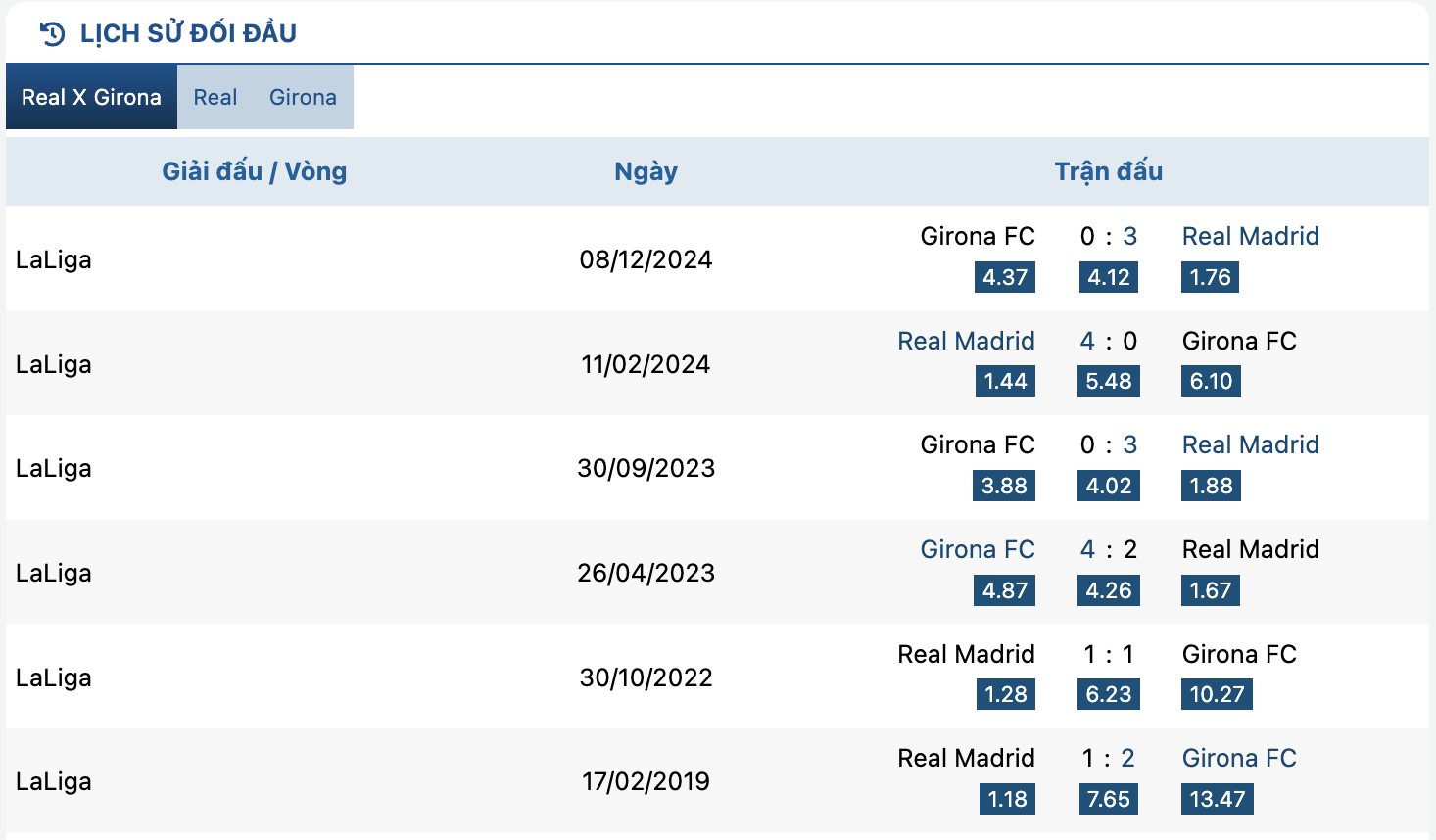Select the 5.48 odds box

pyautogui.click(x=1109, y=381)
